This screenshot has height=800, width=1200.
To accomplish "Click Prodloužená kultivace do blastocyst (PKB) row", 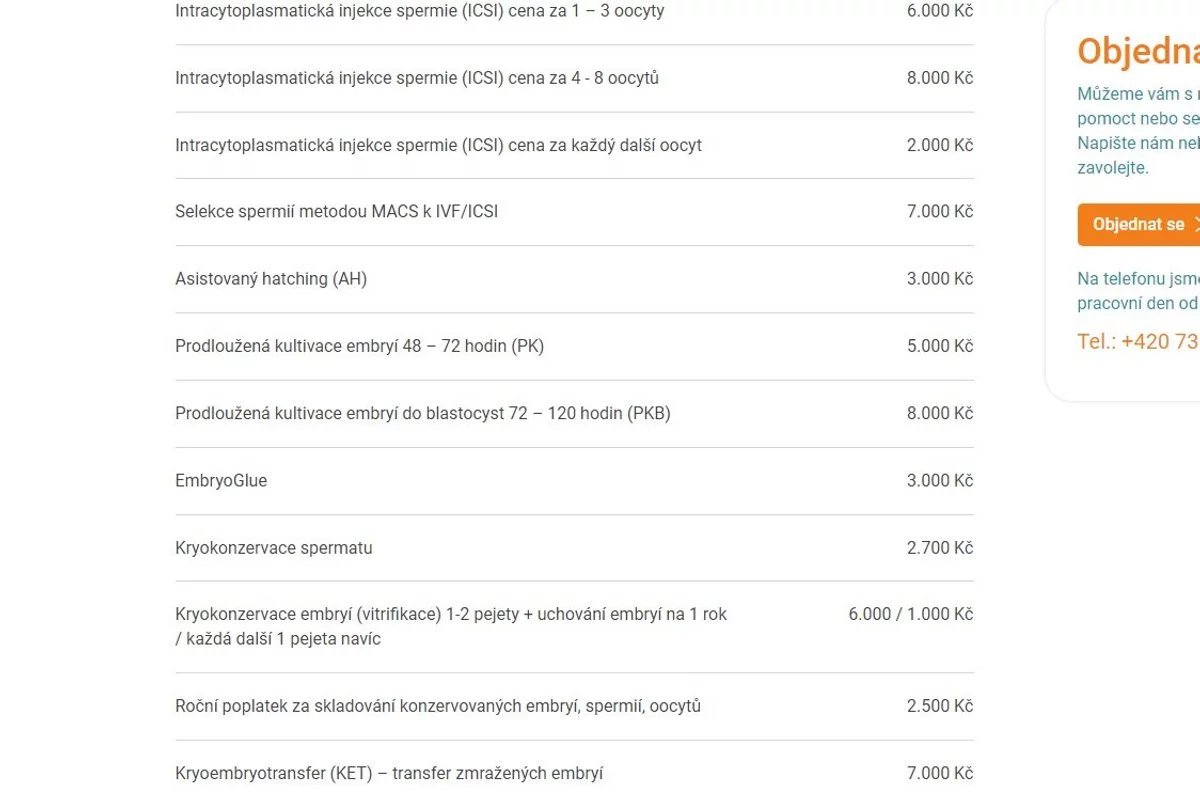I will [574, 413].
